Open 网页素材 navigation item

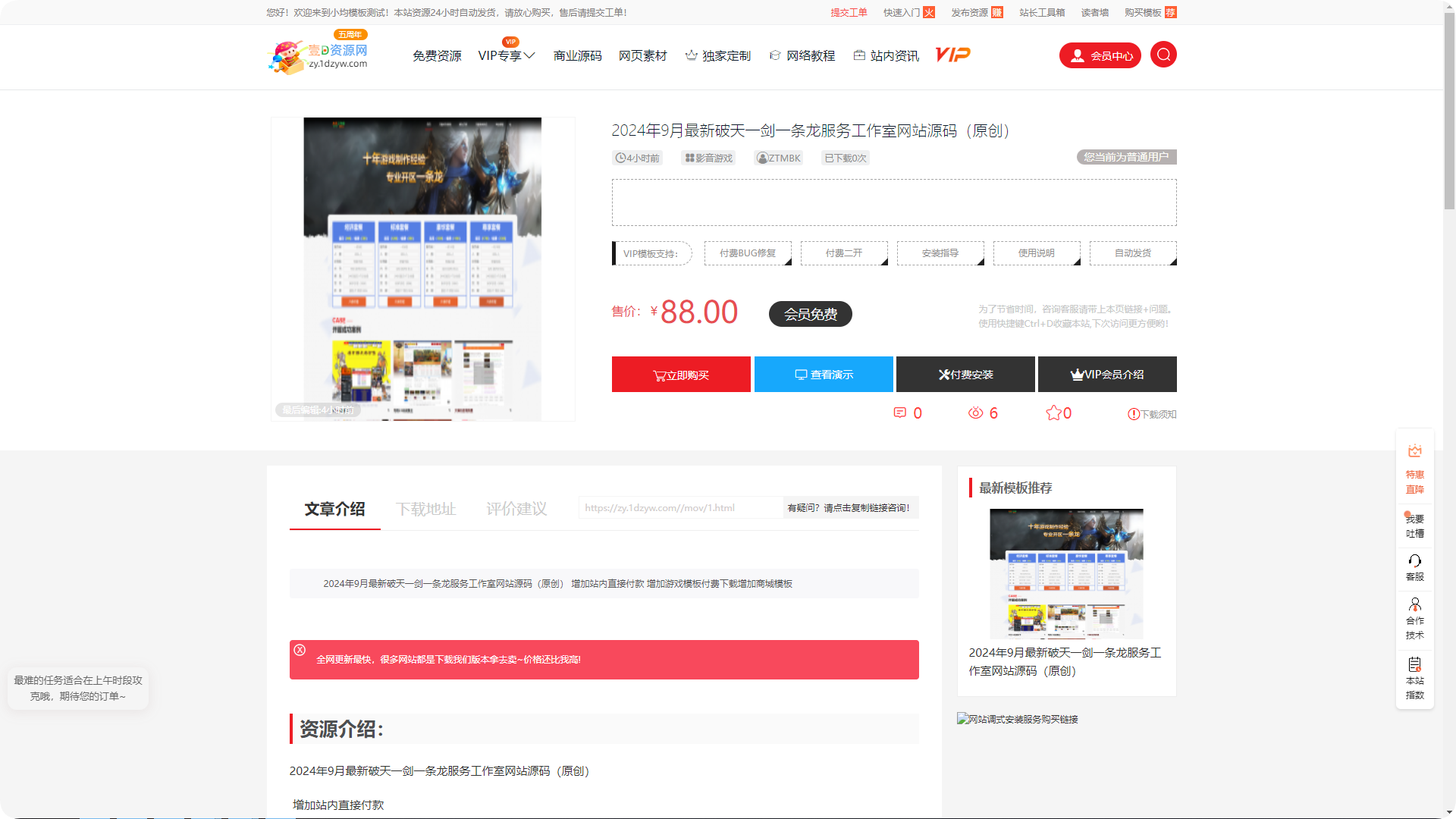[642, 55]
